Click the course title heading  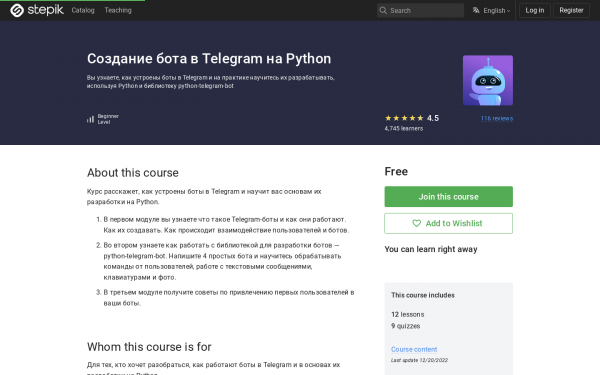[x=209, y=59]
